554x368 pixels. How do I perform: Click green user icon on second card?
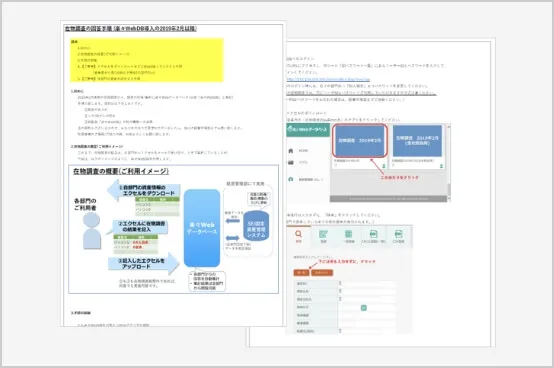(441, 166)
